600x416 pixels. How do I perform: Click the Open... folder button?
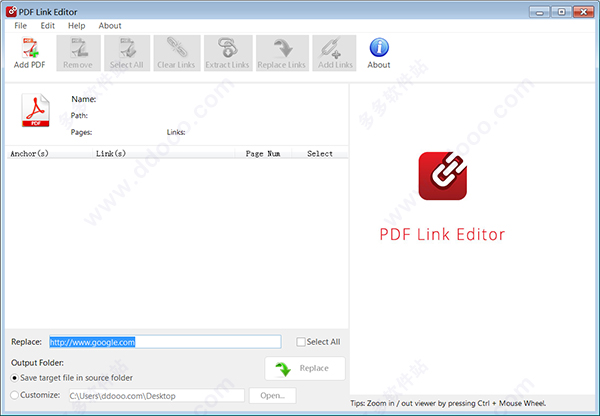click(272, 395)
